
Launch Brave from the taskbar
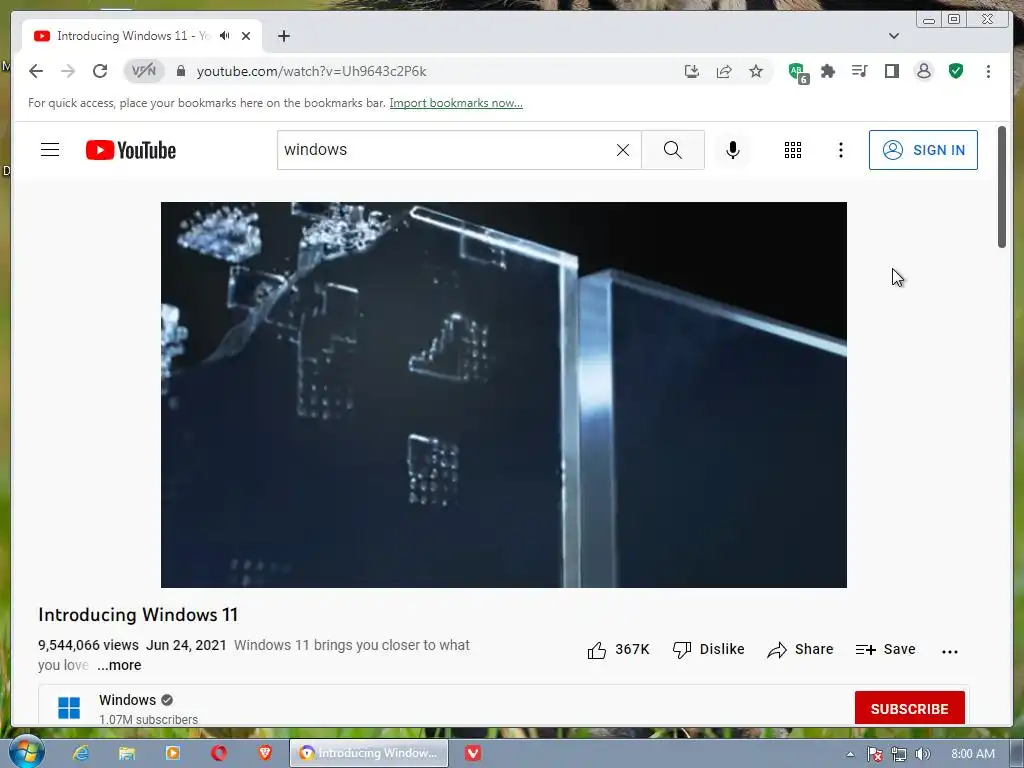[x=264, y=753]
